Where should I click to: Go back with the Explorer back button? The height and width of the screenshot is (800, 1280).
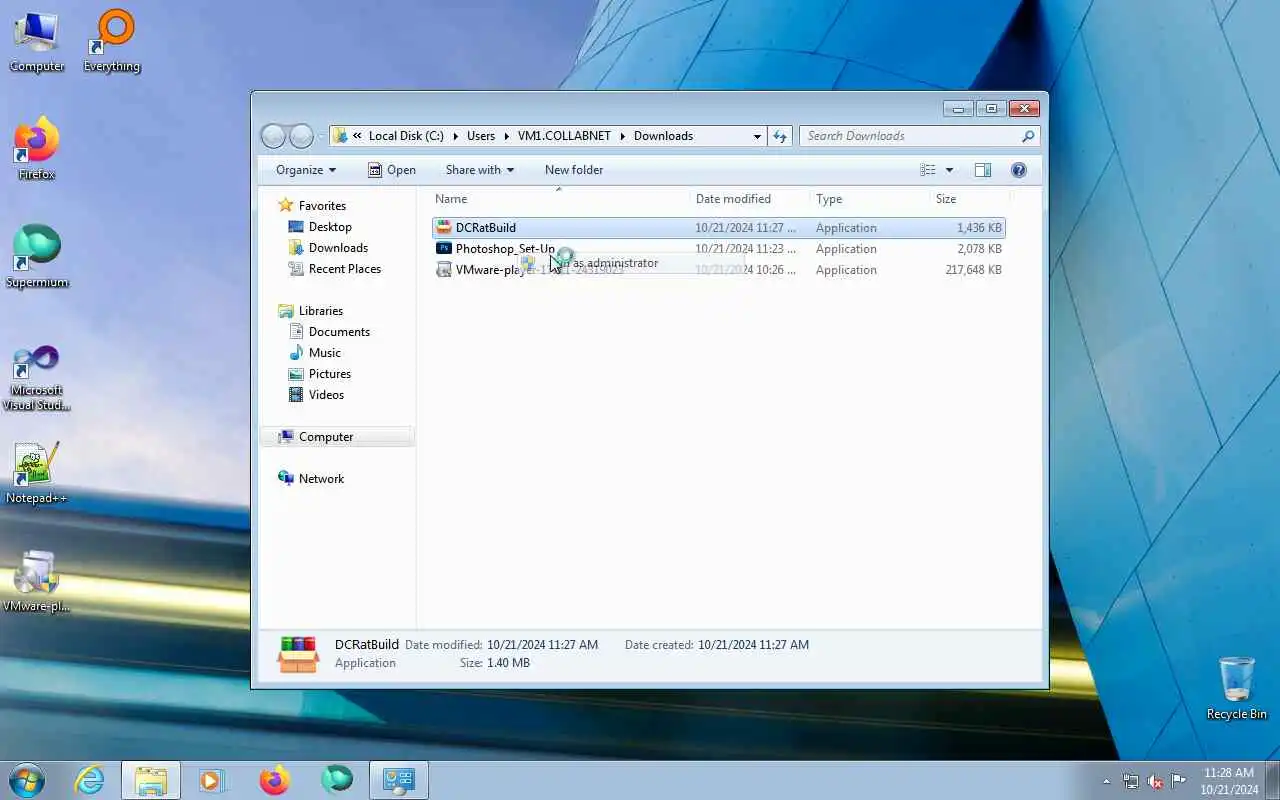tap(273, 136)
